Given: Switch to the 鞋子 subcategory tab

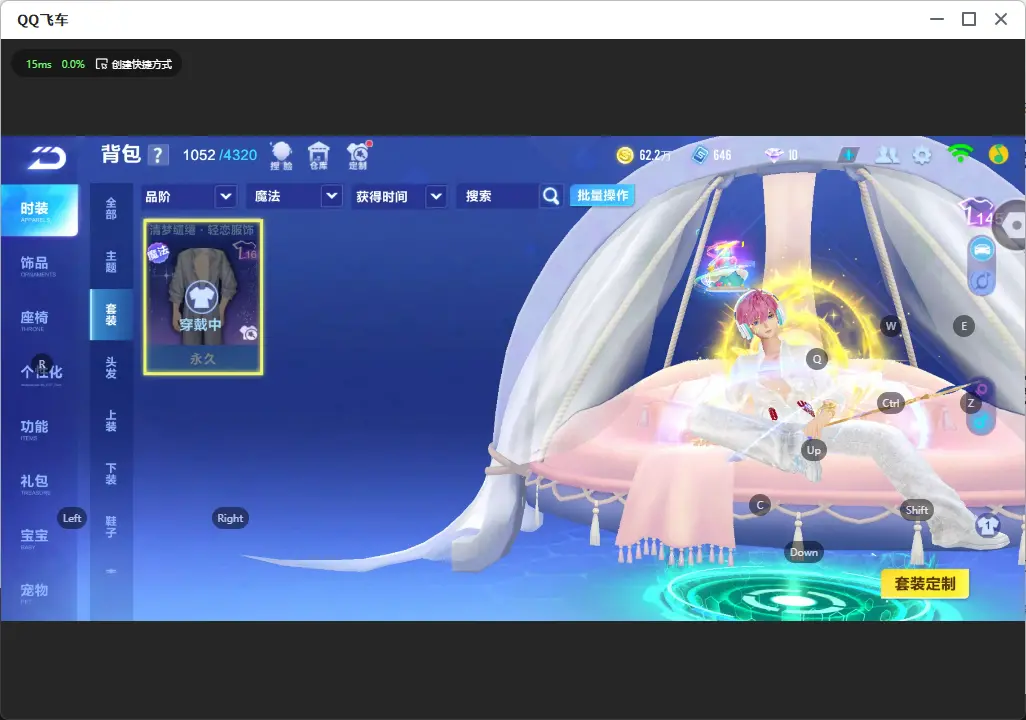Looking at the screenshot, I should point(111,527).
